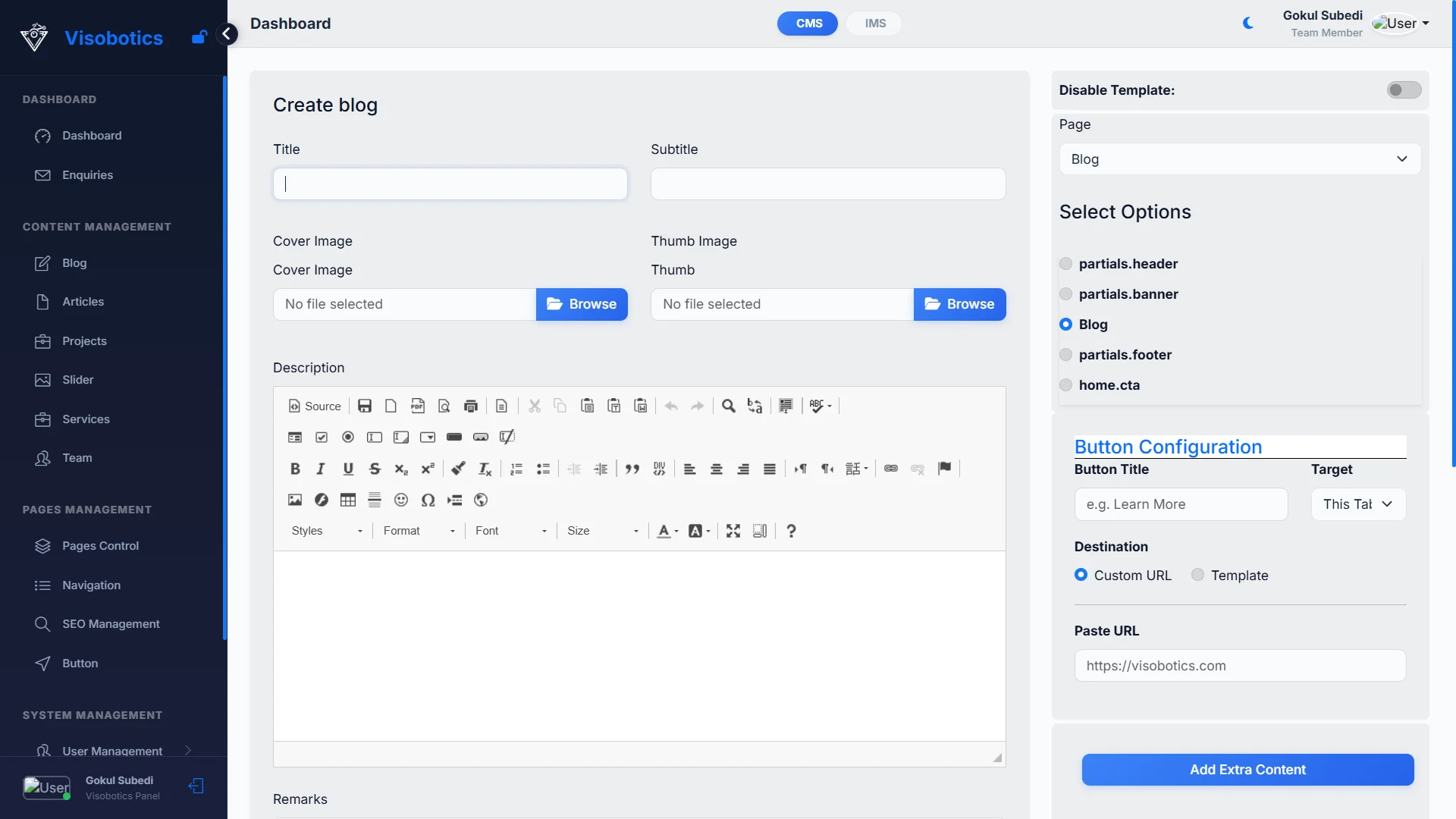Expand the Target dropdown showing This Tab
The width and height of the screenshot is (1456, 819).
pos(1357,504)
